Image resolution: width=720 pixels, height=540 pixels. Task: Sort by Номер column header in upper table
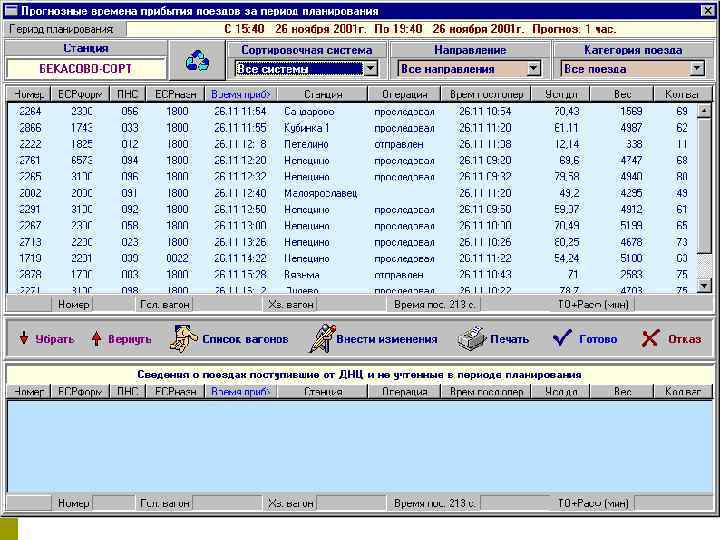tap(29, 94)
